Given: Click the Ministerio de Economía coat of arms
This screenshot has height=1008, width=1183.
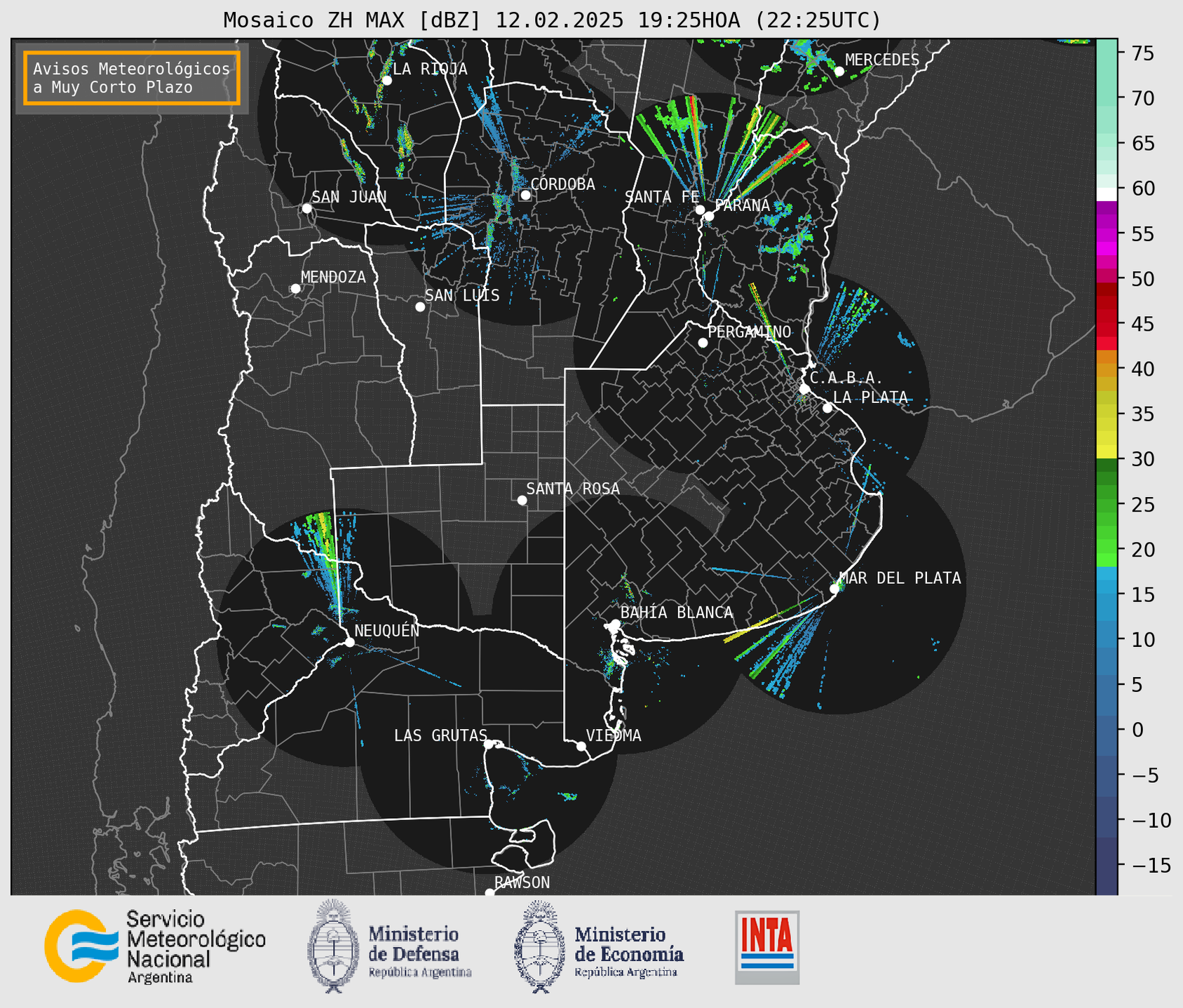Looking at the screenshot, I should point(539,946).
